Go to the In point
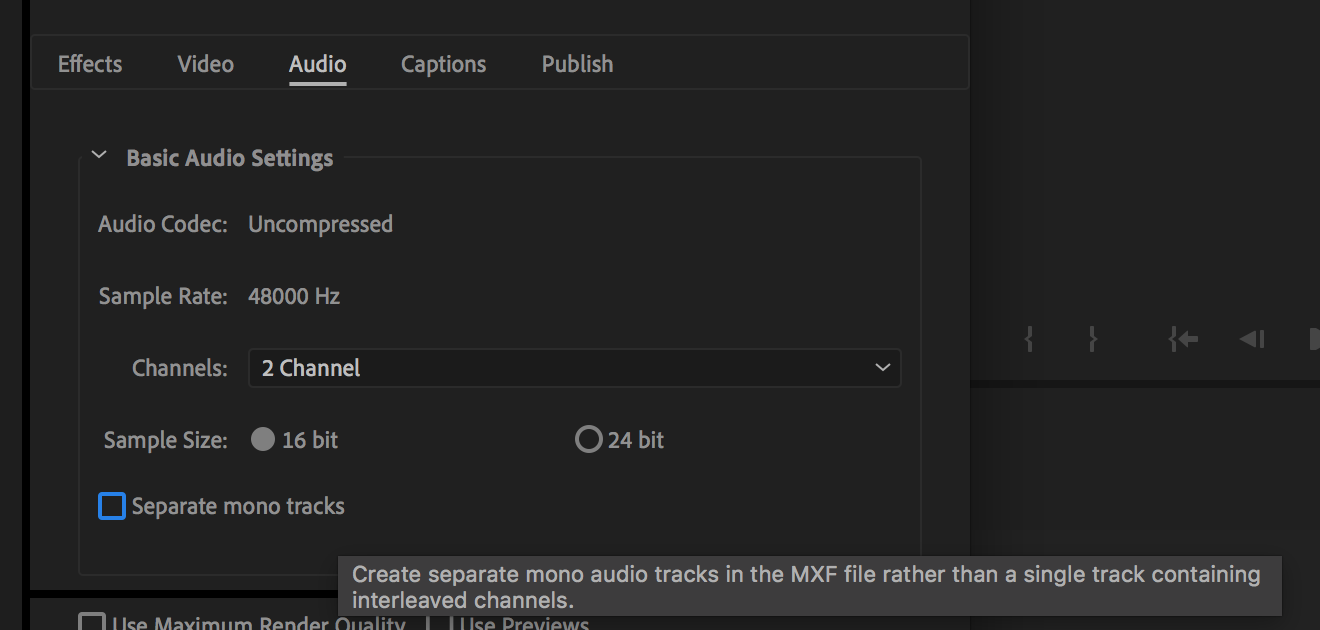This screenshot has height=630, width=1320. pos(1182,339)
